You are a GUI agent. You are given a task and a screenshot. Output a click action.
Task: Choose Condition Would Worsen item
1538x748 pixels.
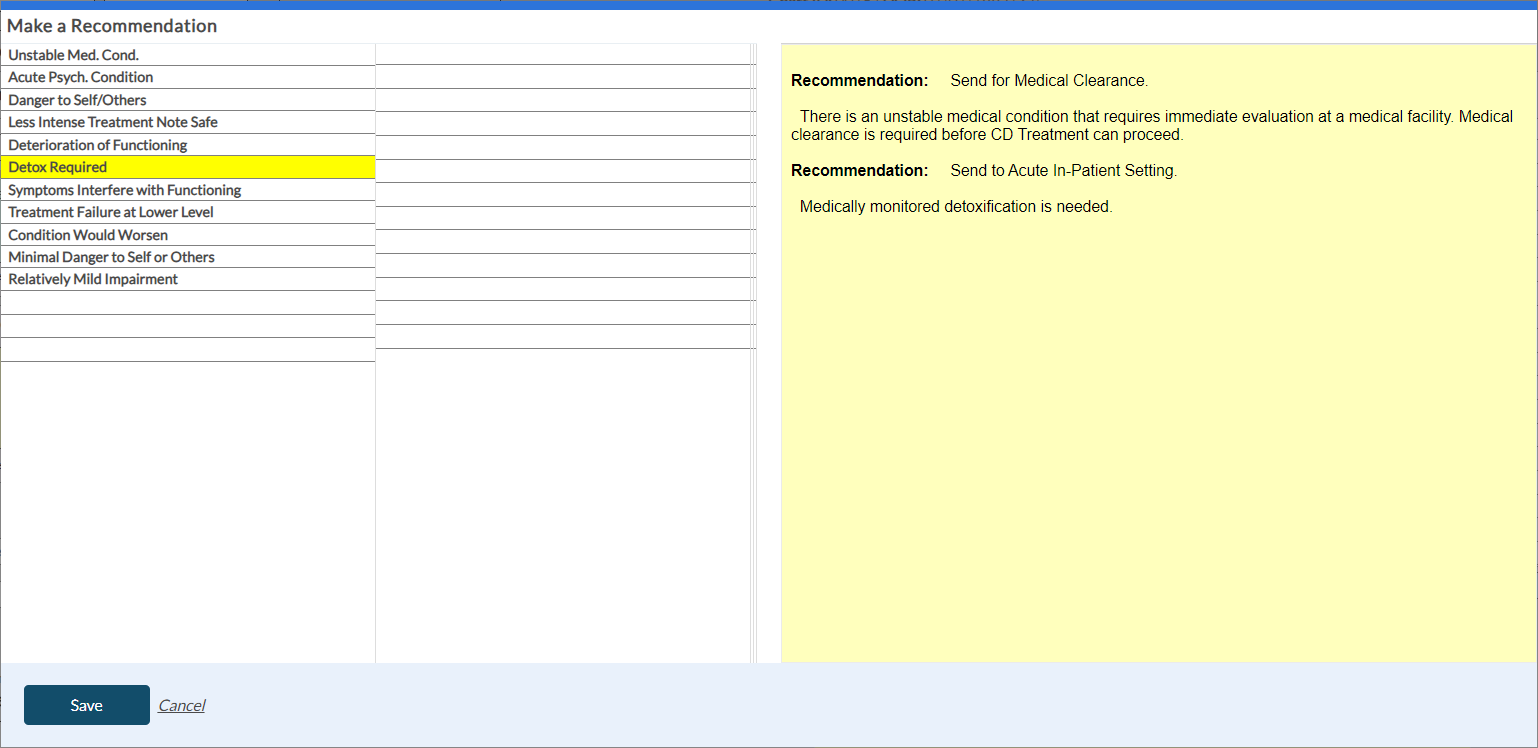point(88,235)
